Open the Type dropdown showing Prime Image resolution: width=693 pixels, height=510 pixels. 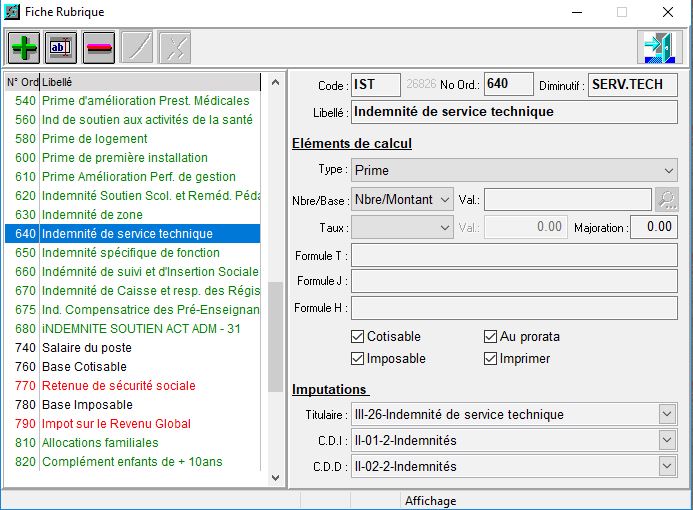[x=514, y=170]
